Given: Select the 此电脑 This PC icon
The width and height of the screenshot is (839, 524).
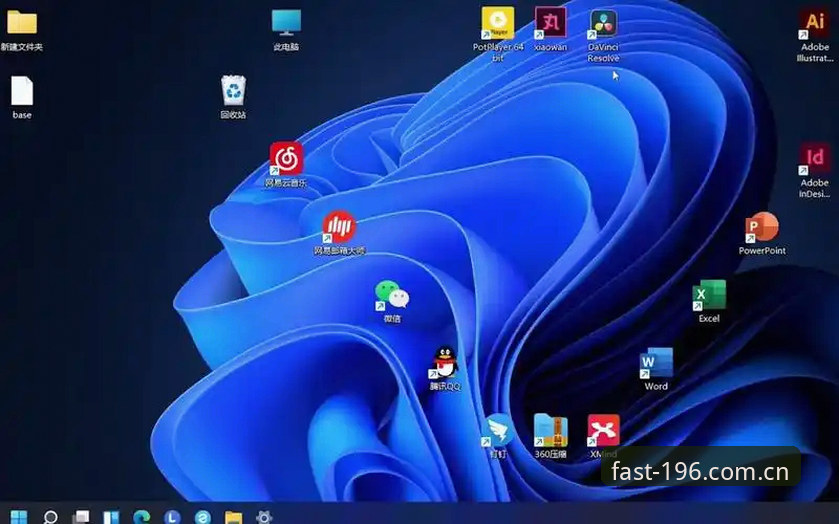Looking at the screenshot, I should tap(286, 22).
